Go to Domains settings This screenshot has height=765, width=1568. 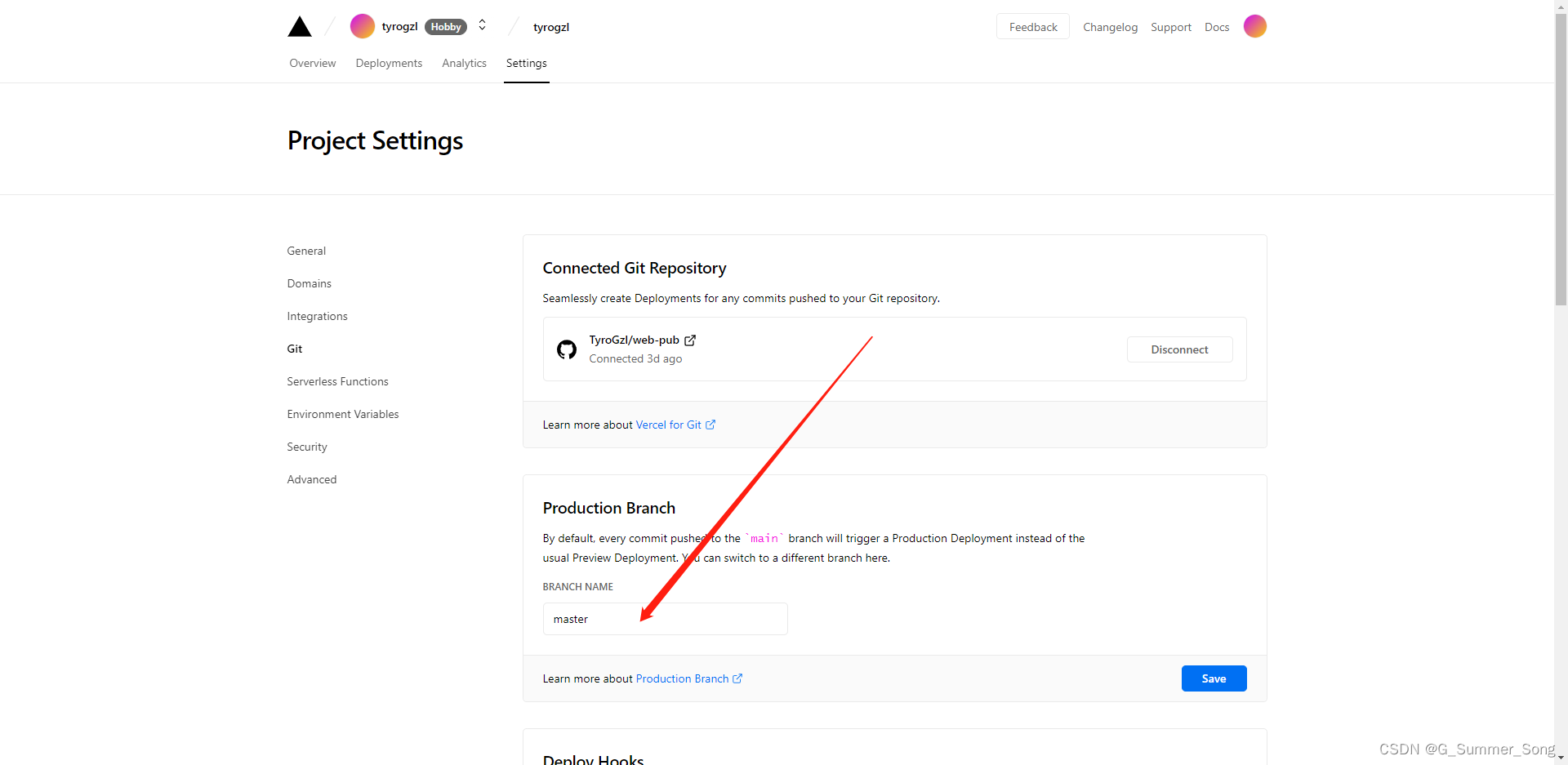point(309,283)
